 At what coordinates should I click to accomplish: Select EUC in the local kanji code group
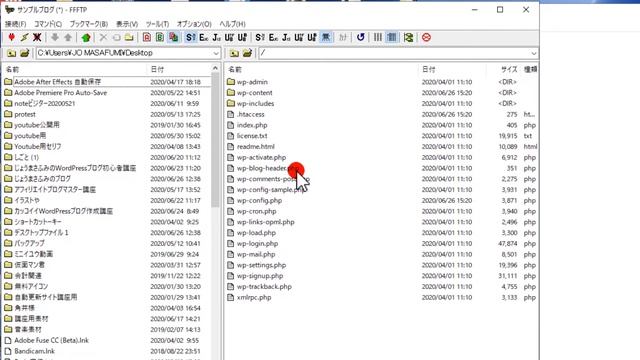[204, 38]
